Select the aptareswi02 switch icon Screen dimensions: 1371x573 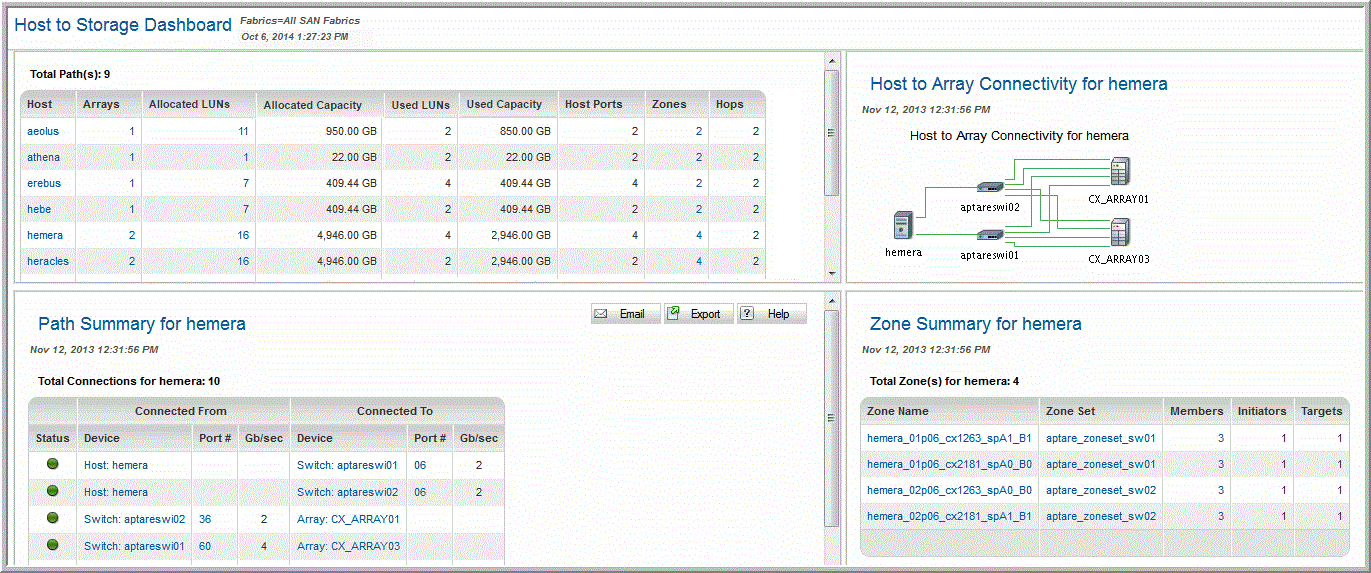(988, 187)
